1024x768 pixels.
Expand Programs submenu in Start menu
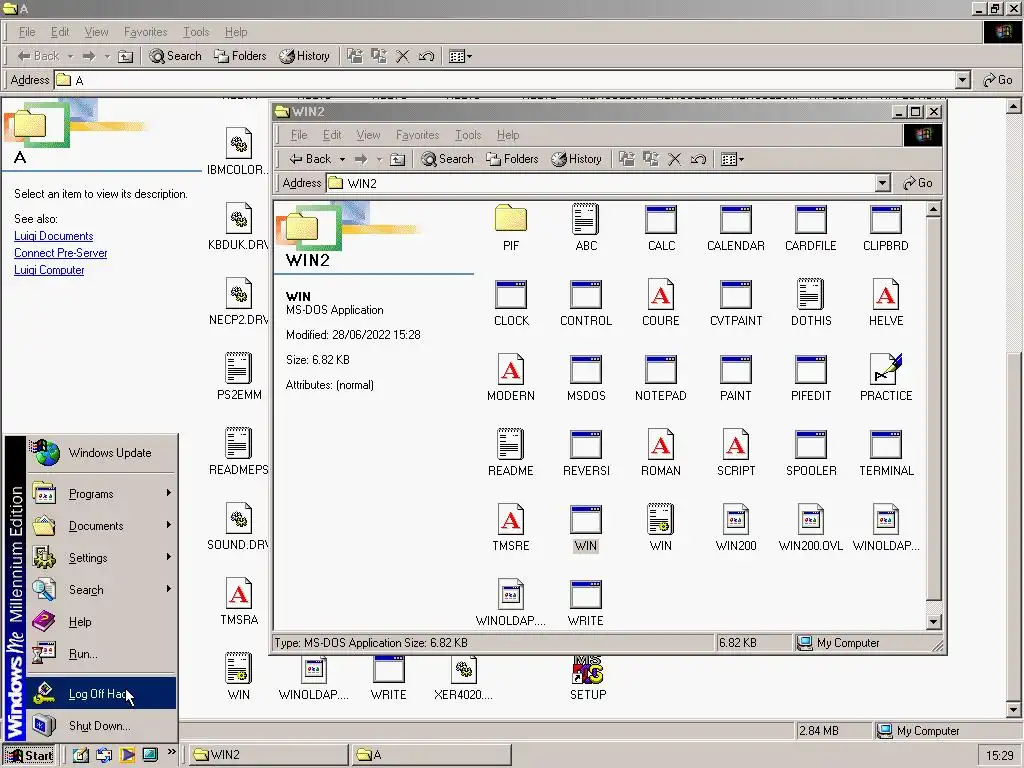pyautogui.click(x=101, y=494)
